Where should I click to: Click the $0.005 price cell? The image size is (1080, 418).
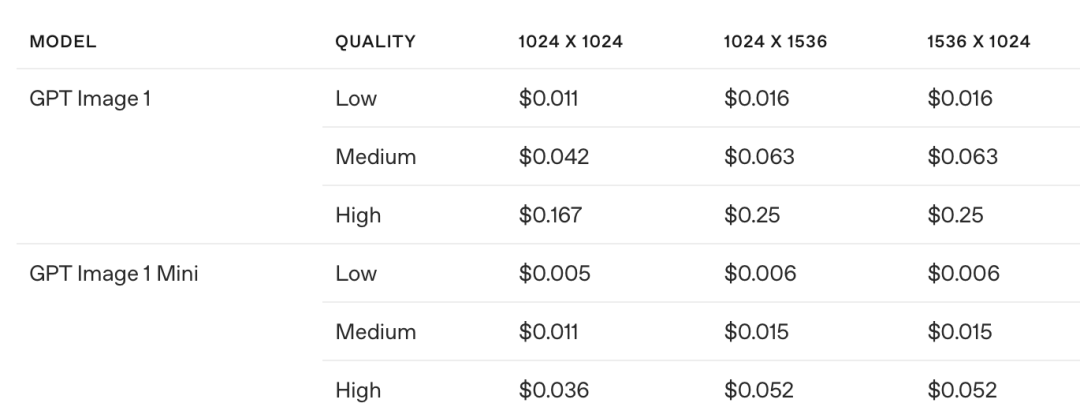(x=554, y=274)
